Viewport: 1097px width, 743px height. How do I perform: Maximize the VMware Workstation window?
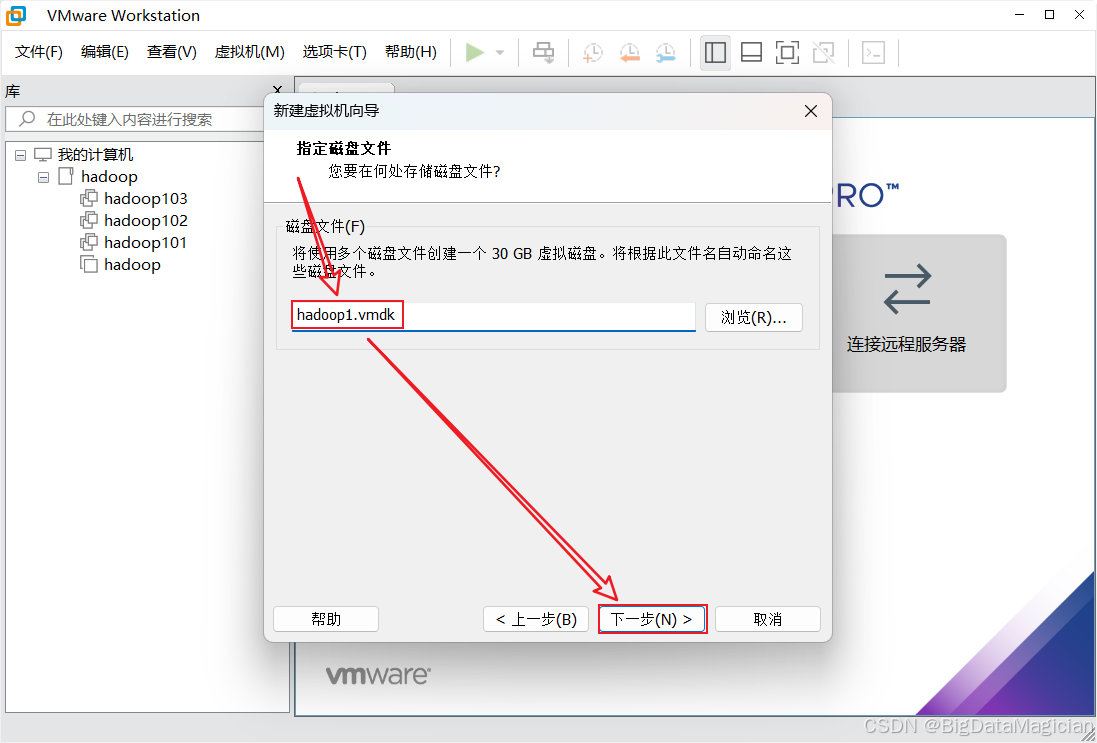click(x=1049, y=15)
